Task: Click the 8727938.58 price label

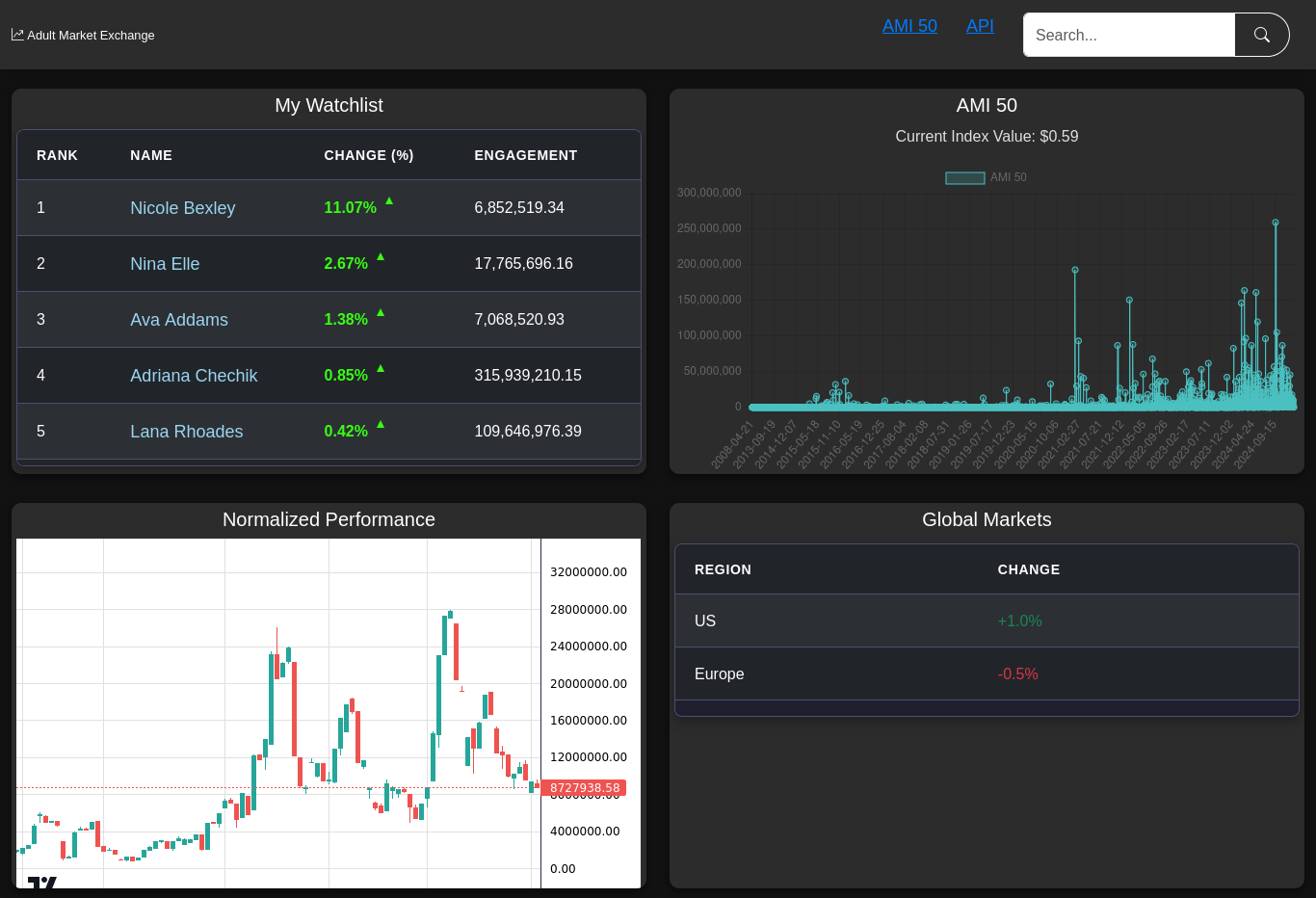Action: 585,788
